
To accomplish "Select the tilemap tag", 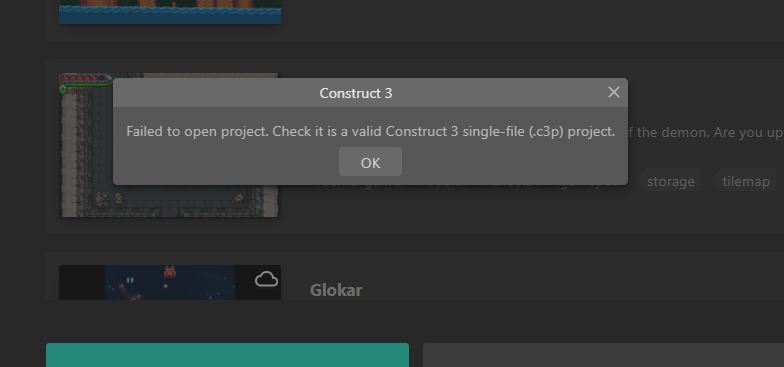I will tap(746, 182).
